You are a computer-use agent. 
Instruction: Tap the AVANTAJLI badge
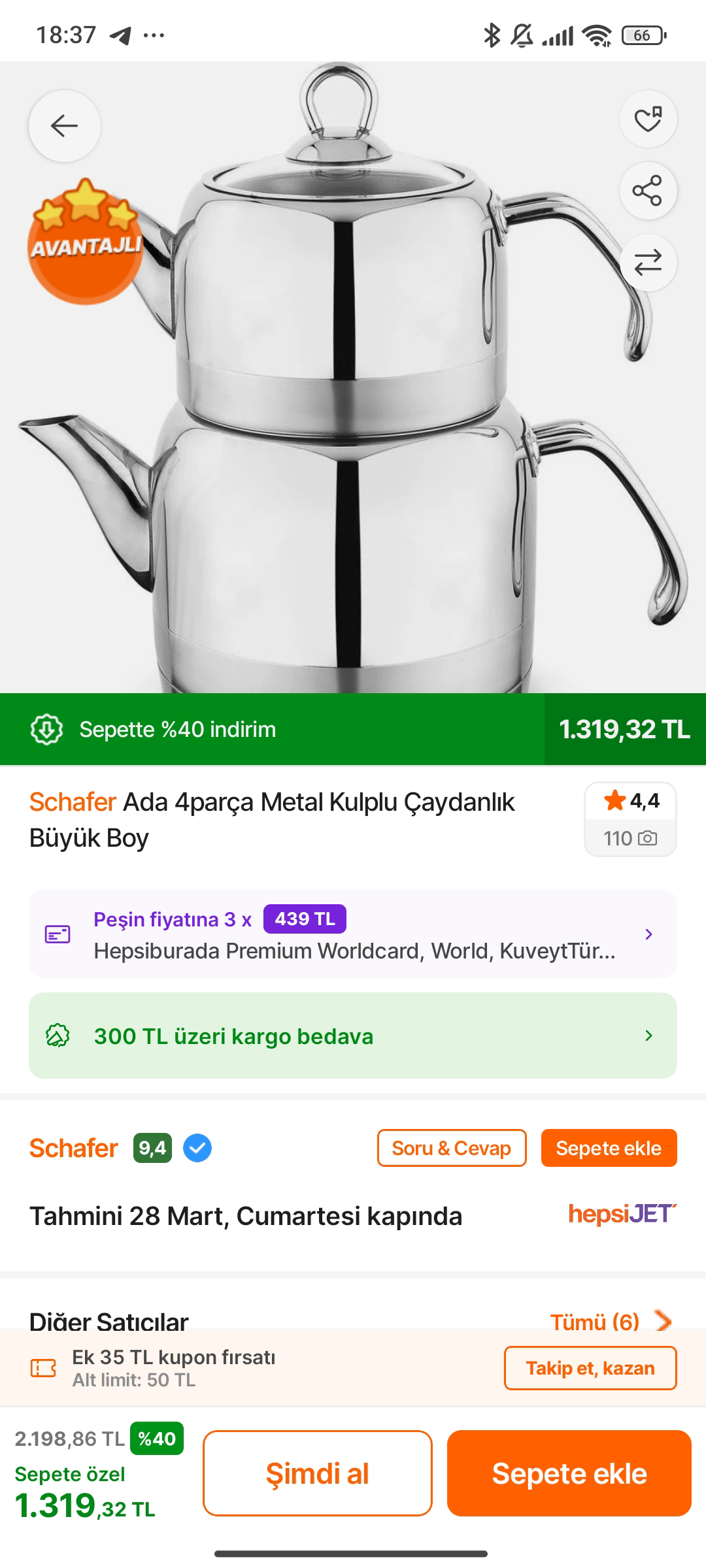tap(85, 243)
